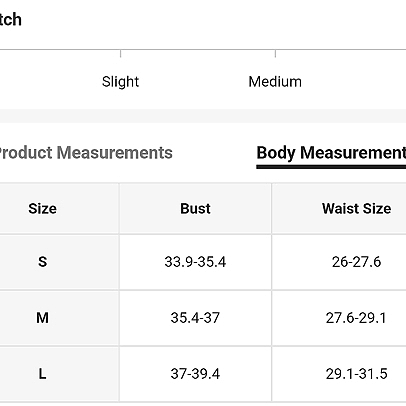This screenshot has height=406, width=406.
Task: Select the Body Measurements tab
Action: [331, 153]
